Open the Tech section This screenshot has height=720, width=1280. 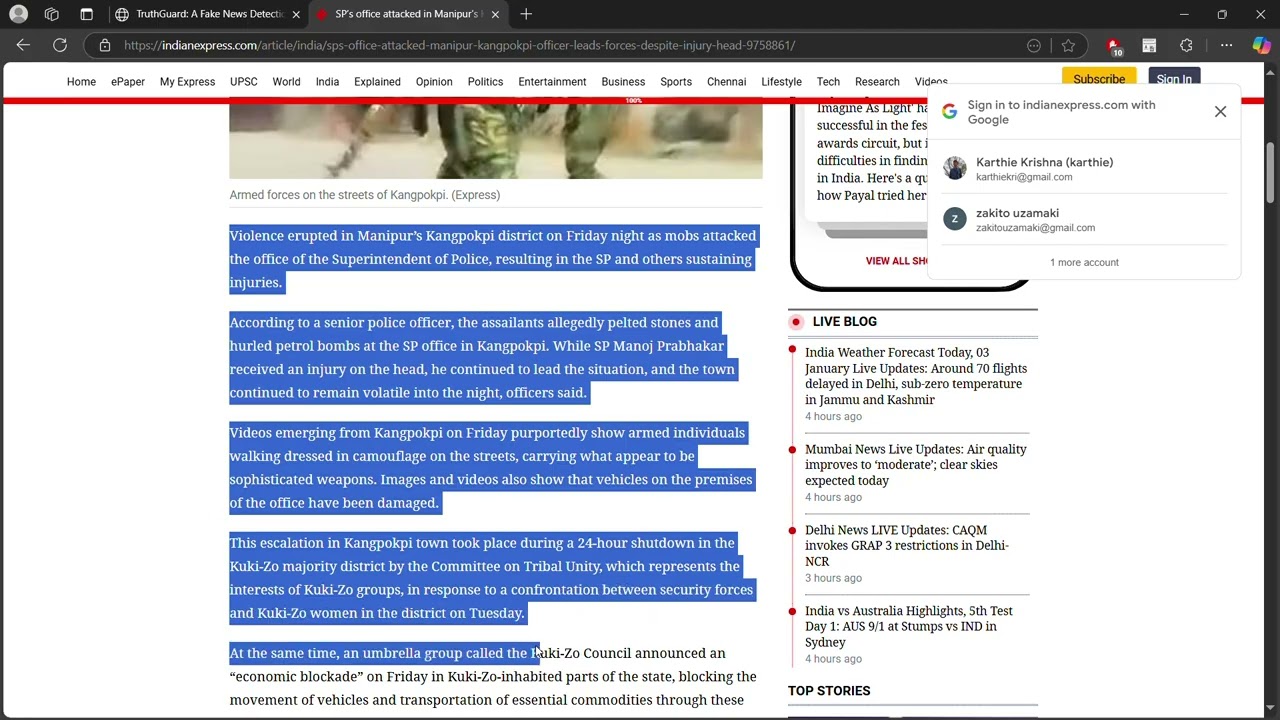pos(828,82)
